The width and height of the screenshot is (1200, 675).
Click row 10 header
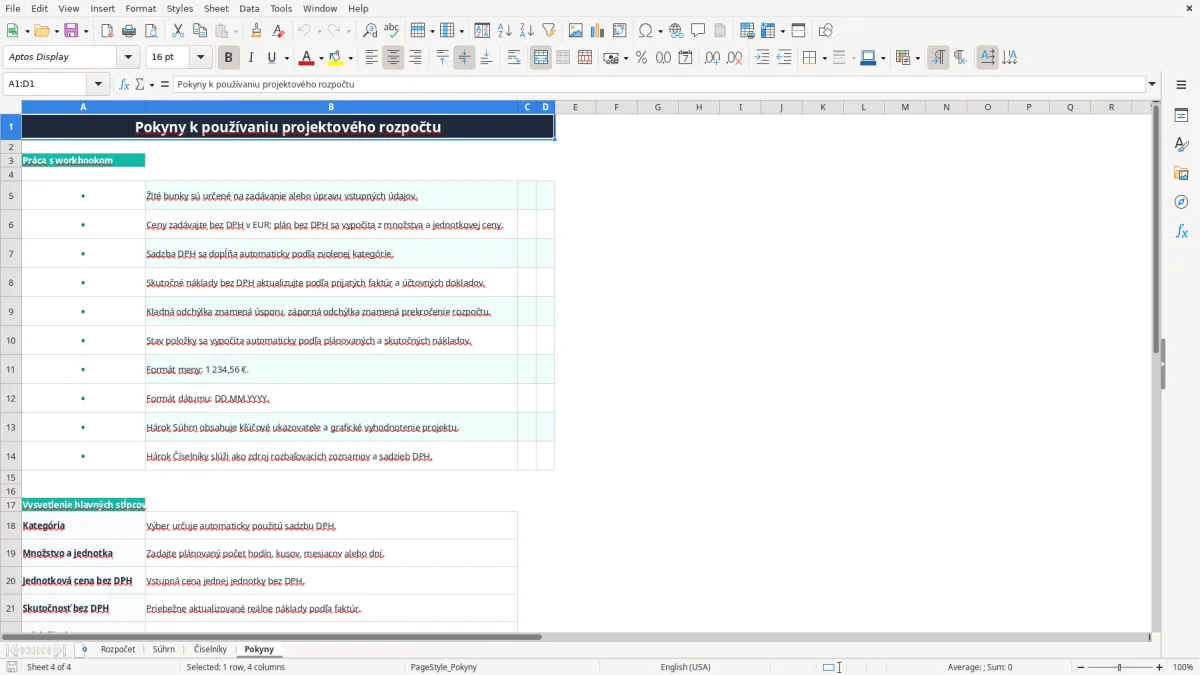click(x=11, y=340)
